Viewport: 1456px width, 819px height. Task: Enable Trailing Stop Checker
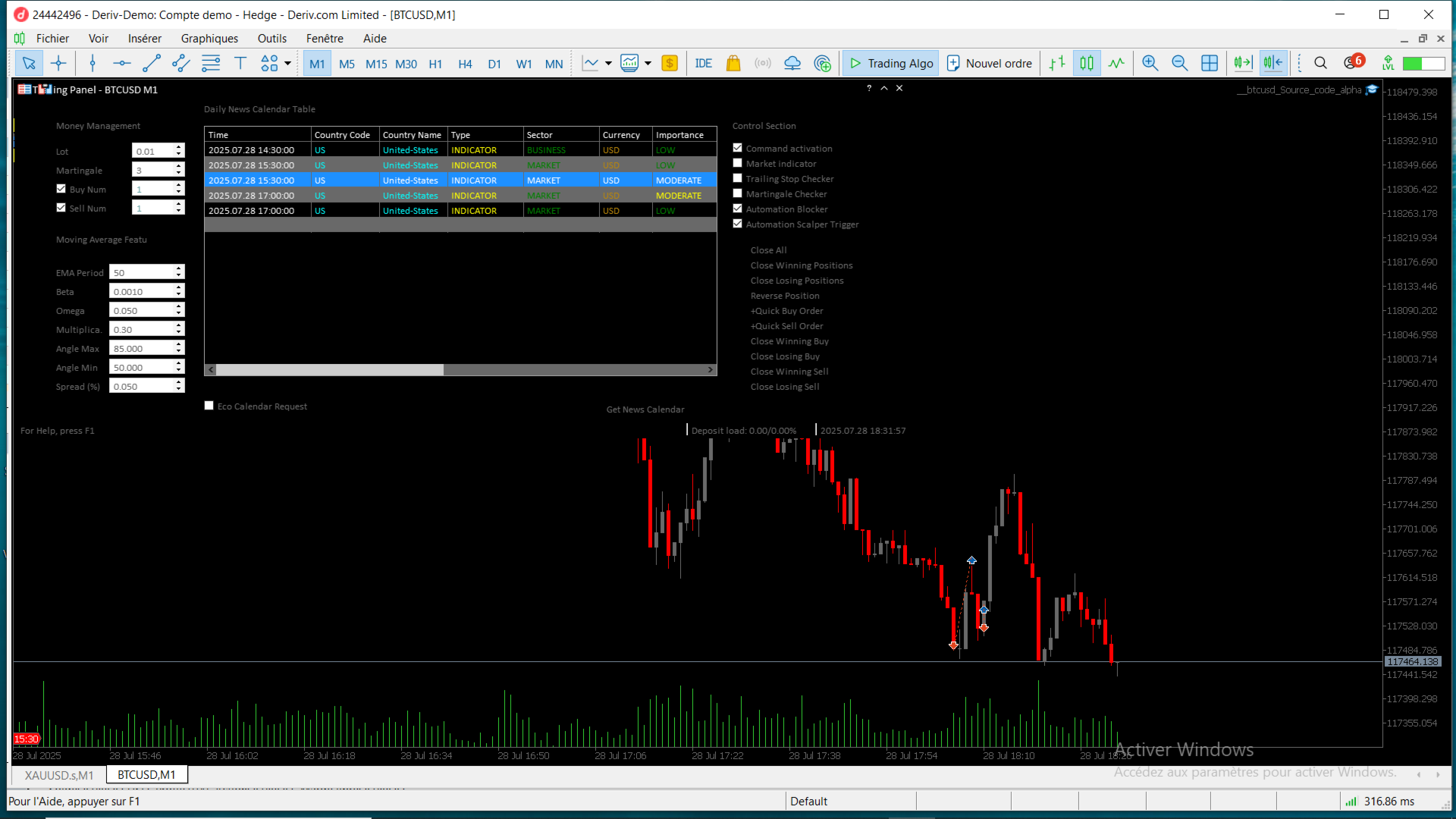click(x=737, y=178)
